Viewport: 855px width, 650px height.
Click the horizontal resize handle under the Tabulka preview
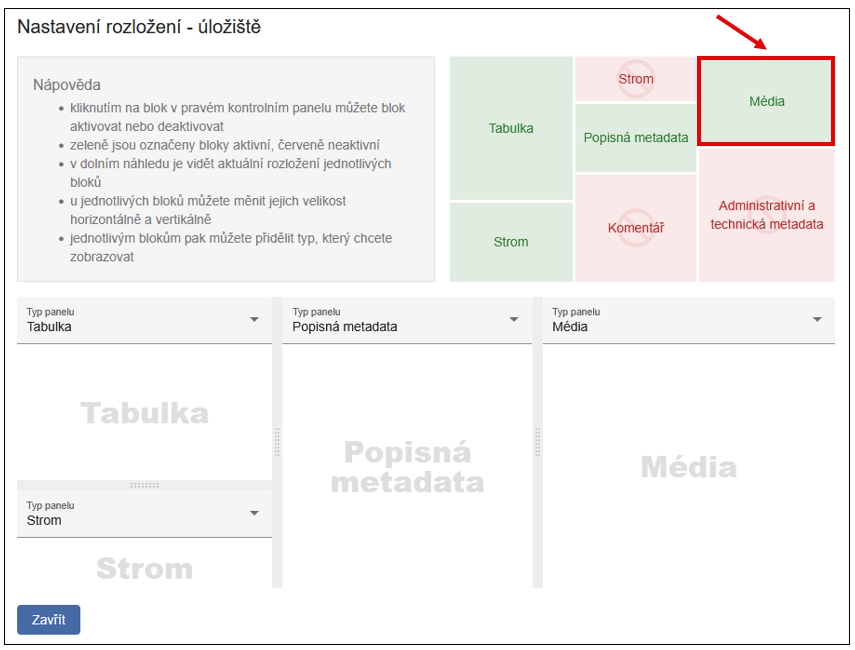click(x=144, y=485)
